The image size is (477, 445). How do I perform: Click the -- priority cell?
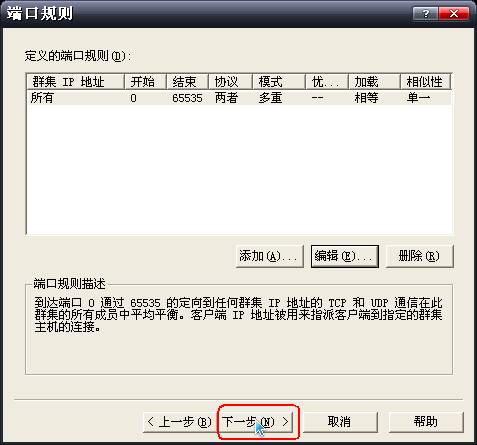point(317,98)
